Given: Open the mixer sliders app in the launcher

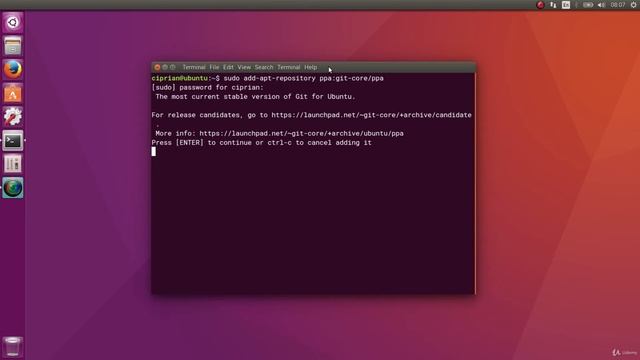Looking at the screenshot, I should [x=13, y=164].
